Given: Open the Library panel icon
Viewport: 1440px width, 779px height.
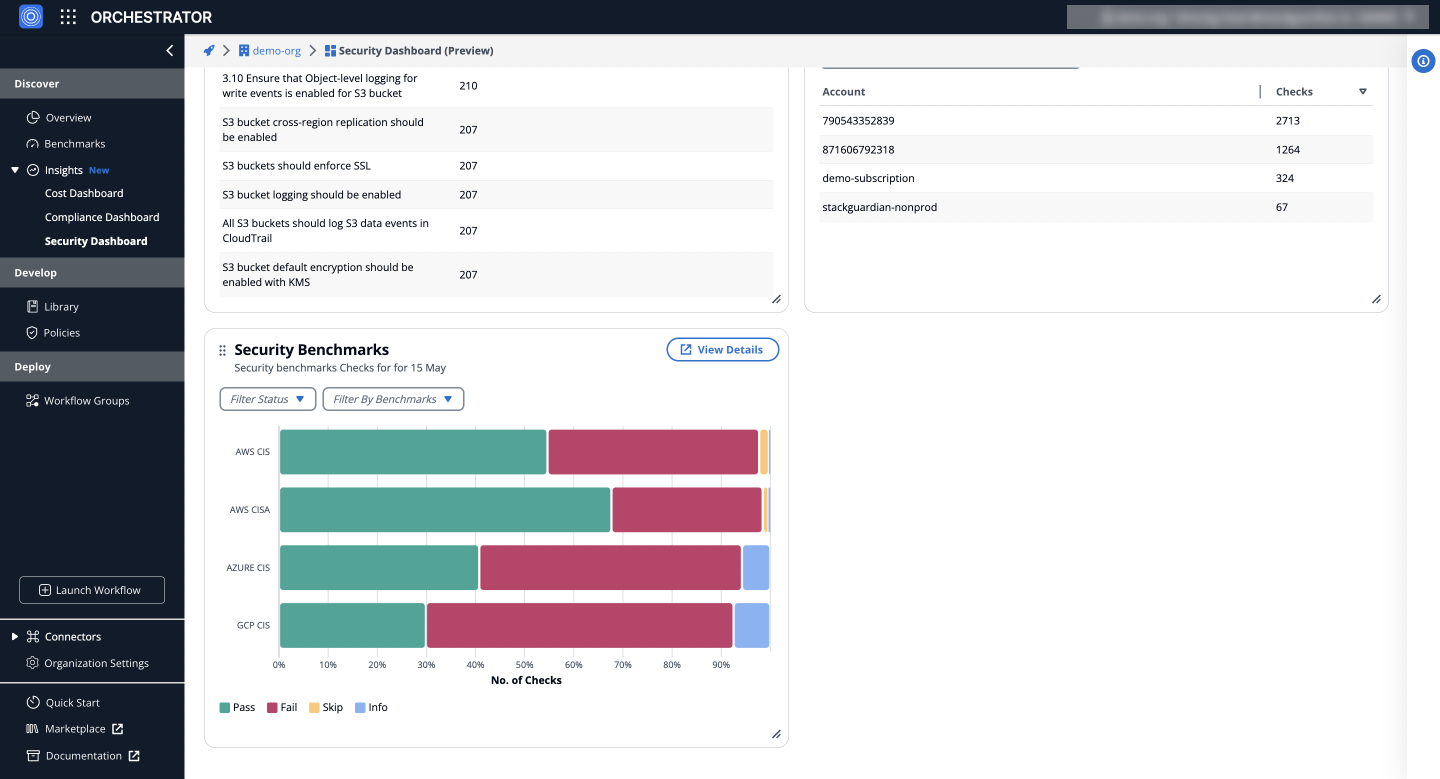Looking at the screenshot, I should tap(31, 306).
